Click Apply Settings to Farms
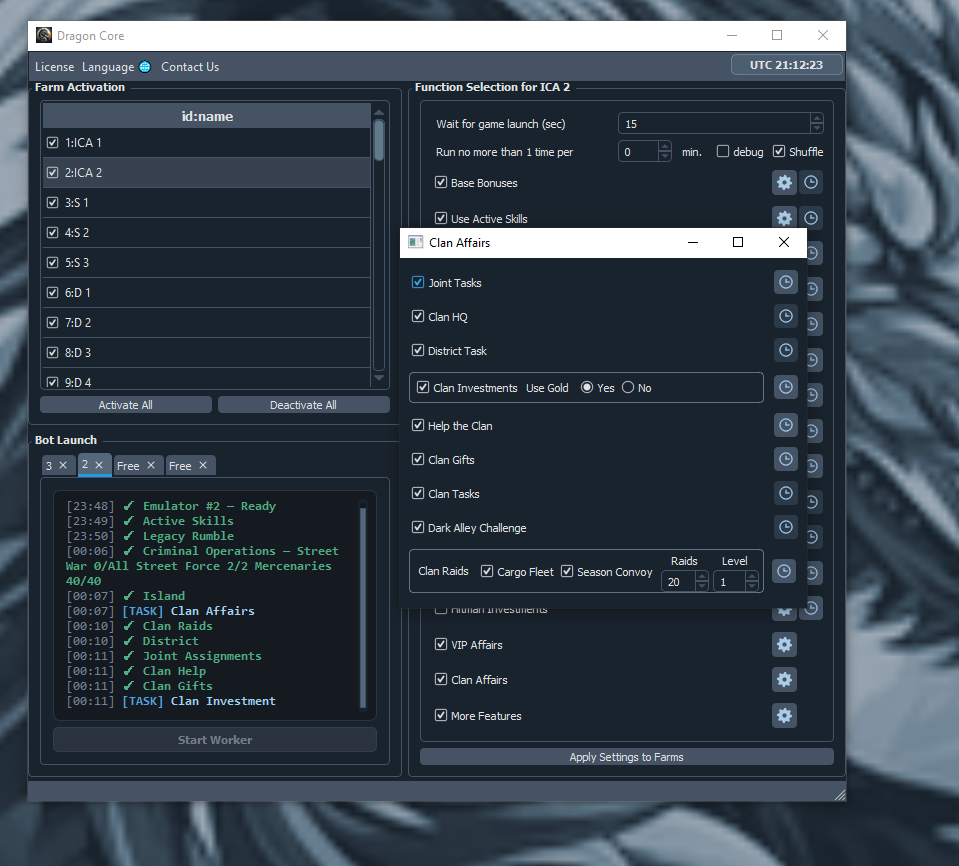 (x=626, y=757)
